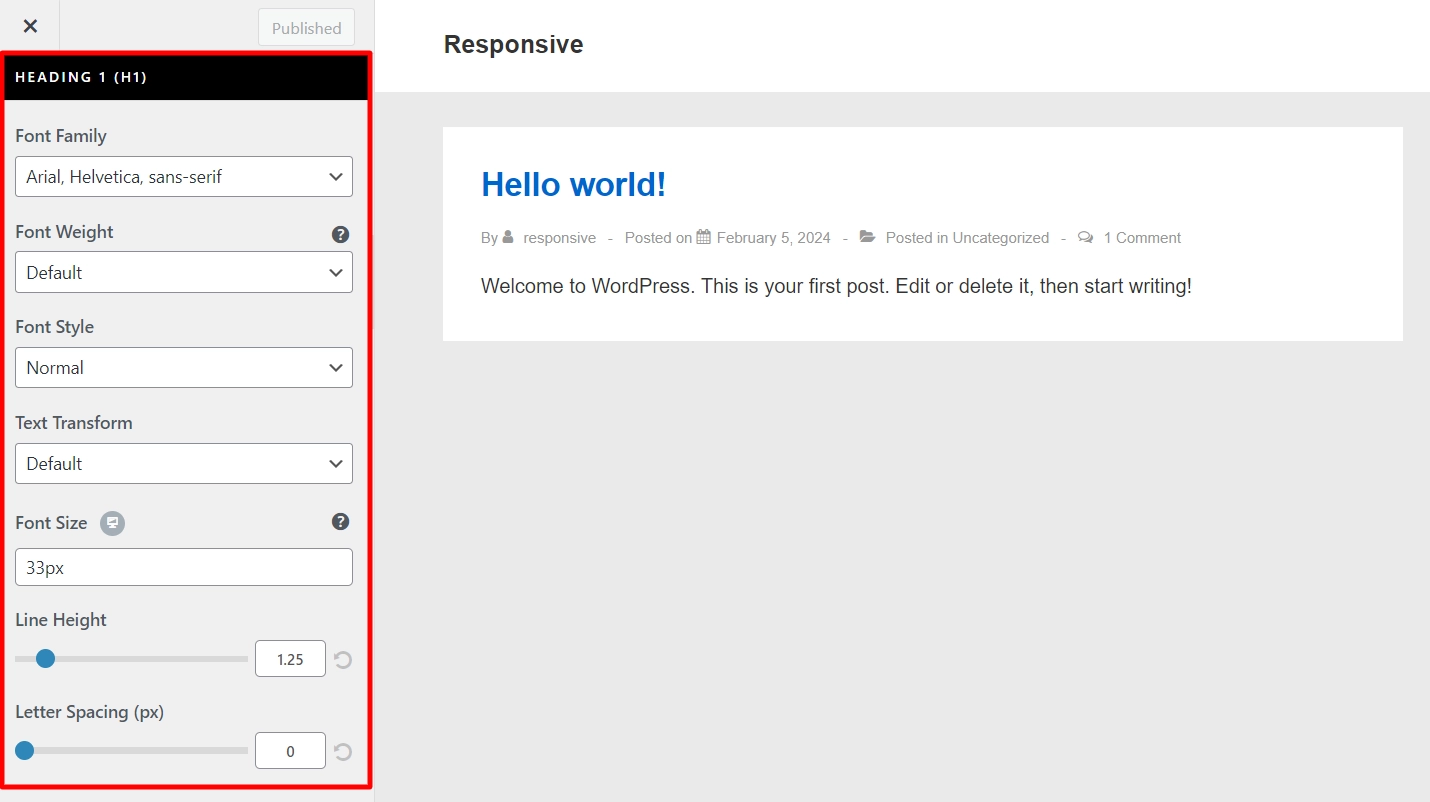The height and width of the screenshot is (802, 1430).
Task: Click the responsive author link
Action: [x=559, y=238]
